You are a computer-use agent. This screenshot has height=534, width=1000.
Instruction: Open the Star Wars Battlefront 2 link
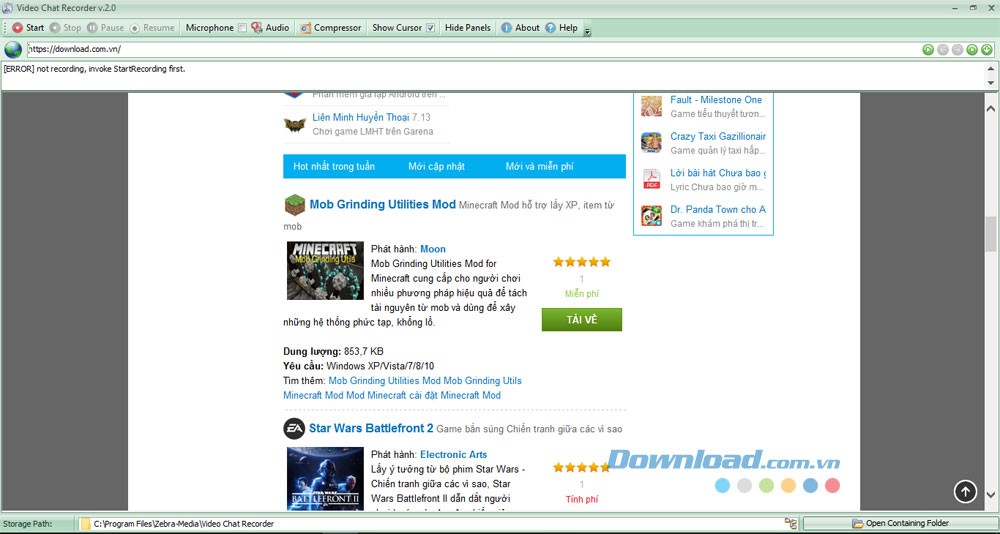click(371, 429)
